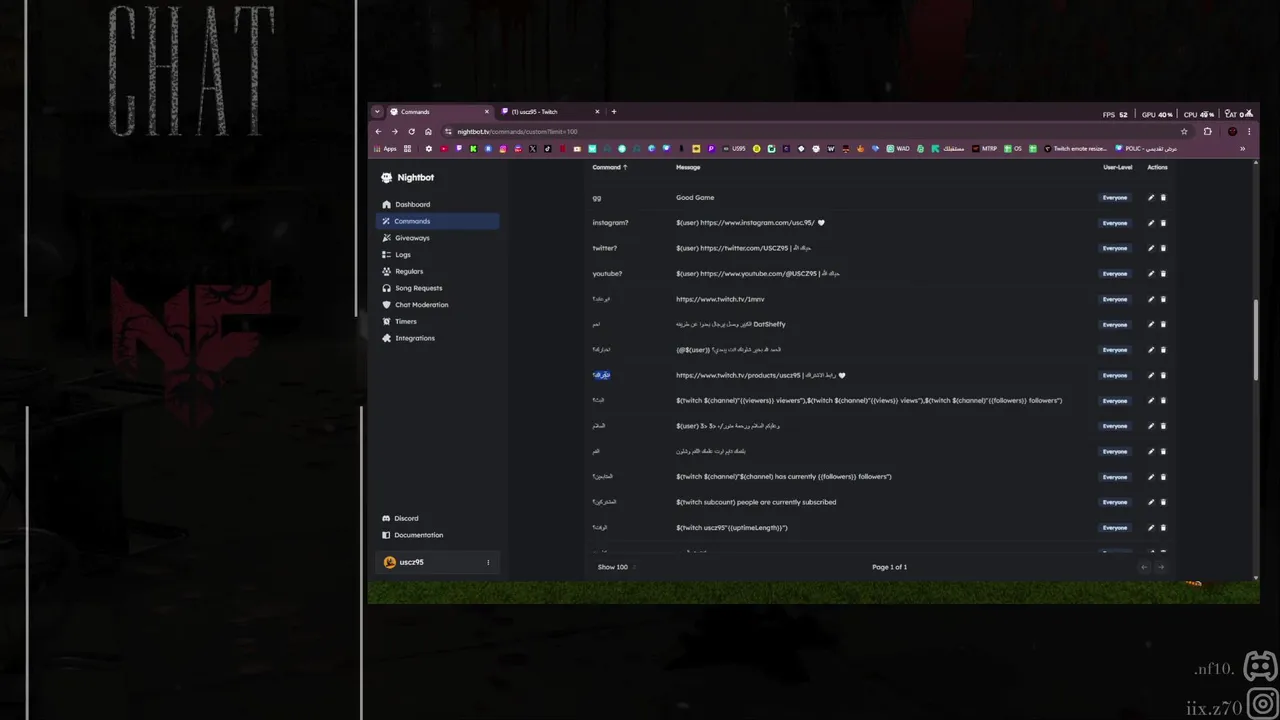Go to Timers page

tap(437, 321)
